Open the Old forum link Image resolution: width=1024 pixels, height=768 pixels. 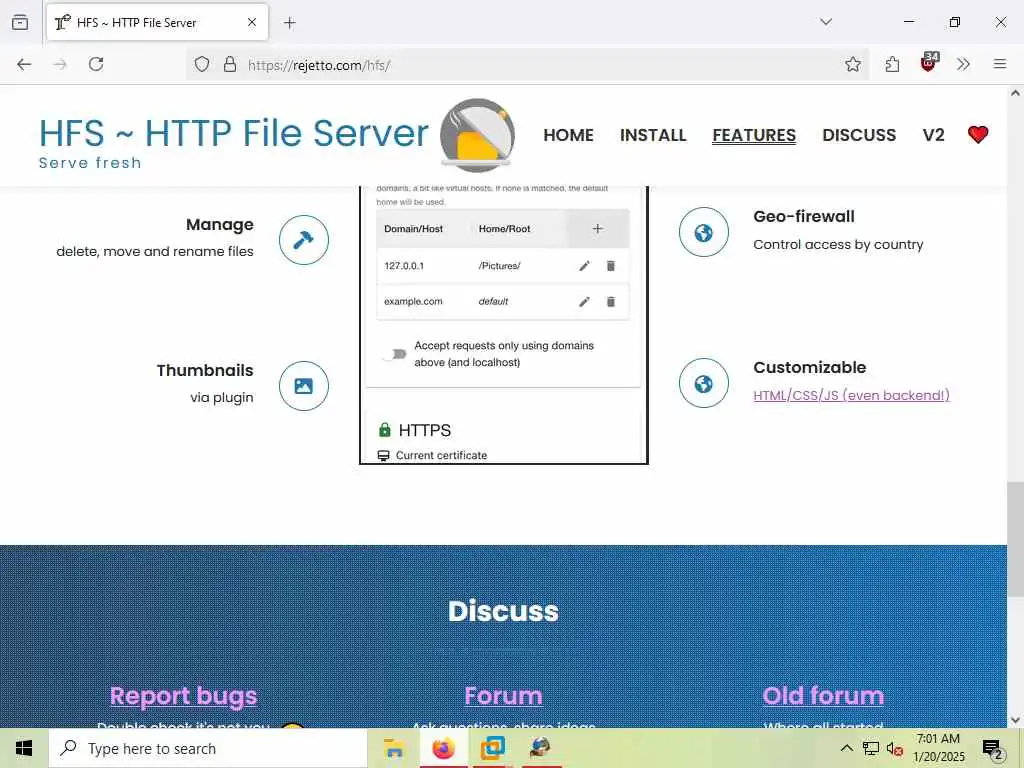[x=824, y=696]
